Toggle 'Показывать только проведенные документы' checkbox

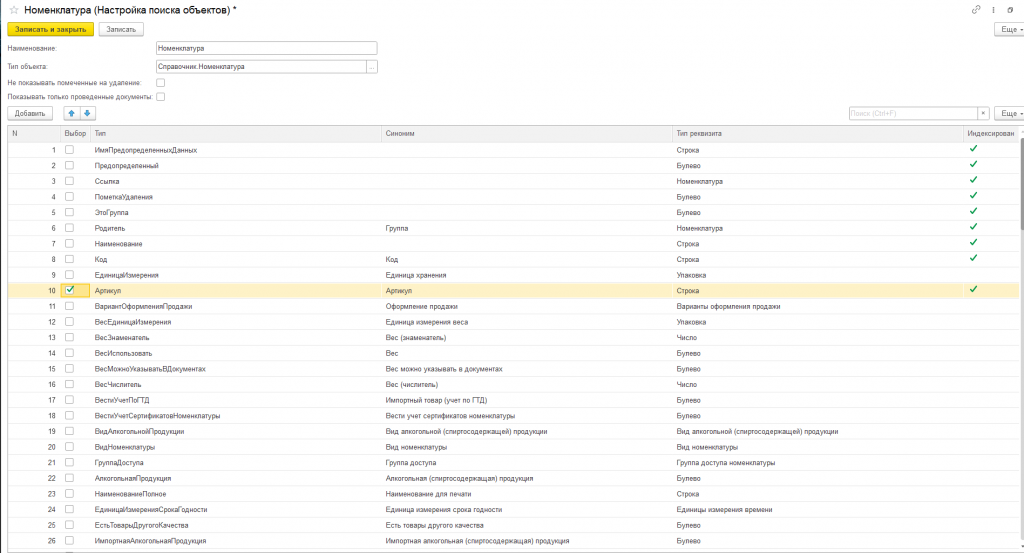point(160,97)
